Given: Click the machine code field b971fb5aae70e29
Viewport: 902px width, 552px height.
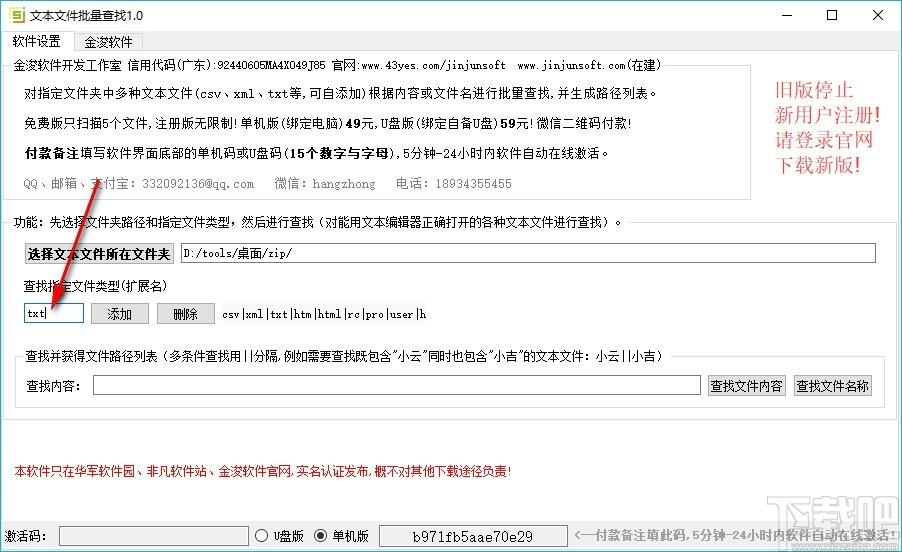Looking at the screenshot, I should pos(472,536).
